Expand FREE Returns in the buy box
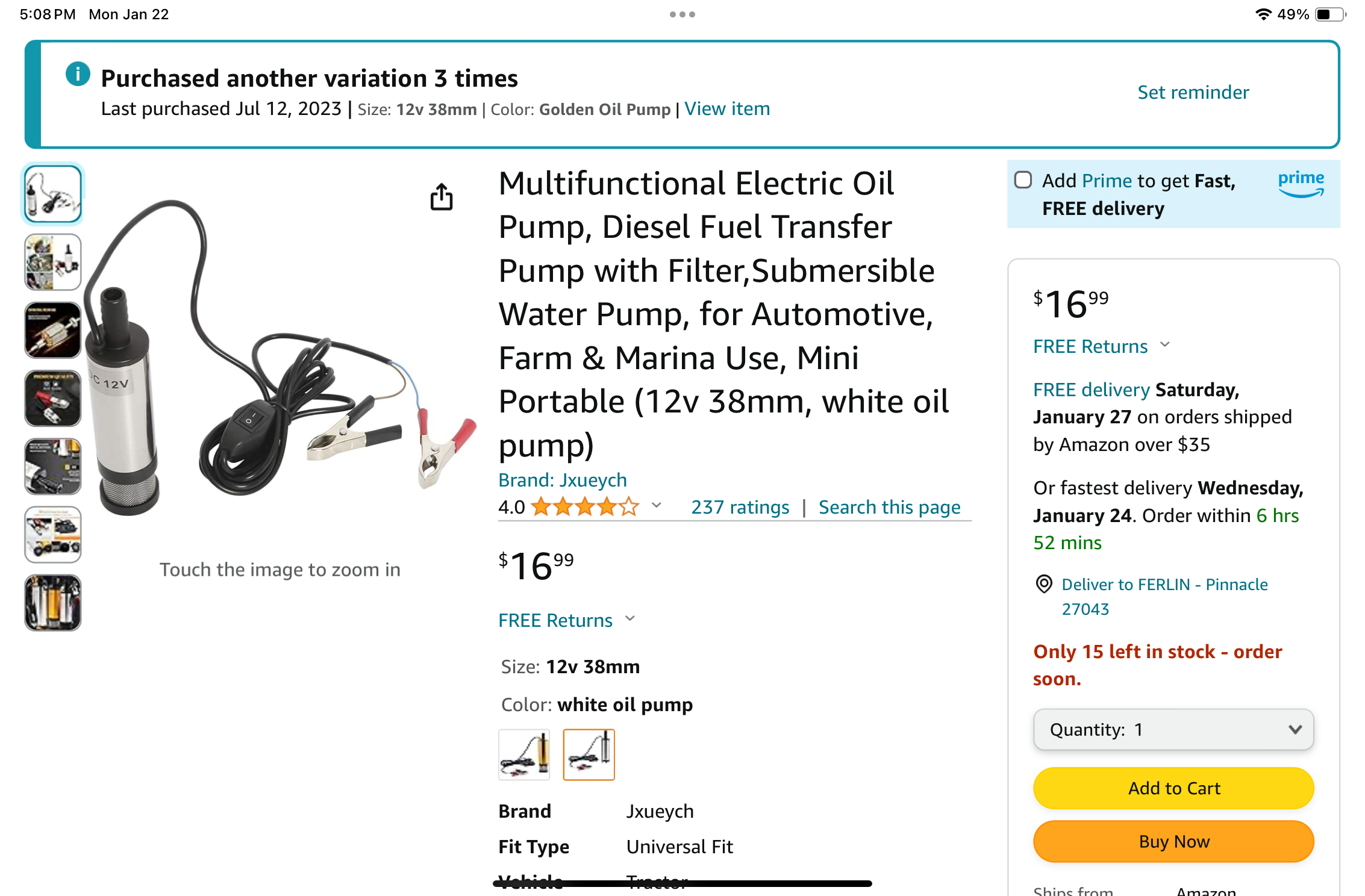 tap(1101, 346)
